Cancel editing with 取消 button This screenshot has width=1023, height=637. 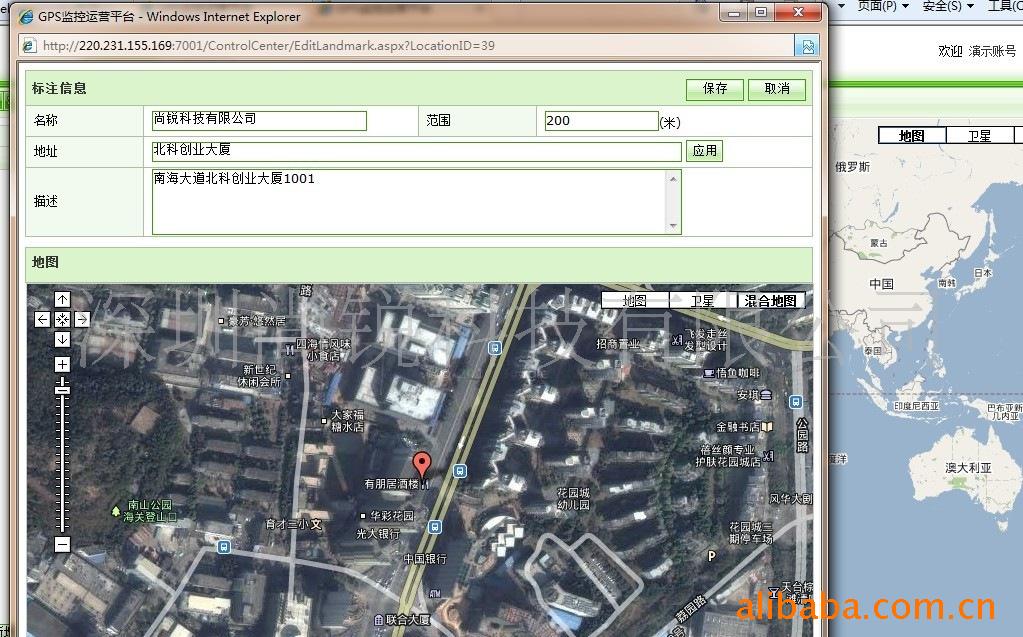pos(776,89)
